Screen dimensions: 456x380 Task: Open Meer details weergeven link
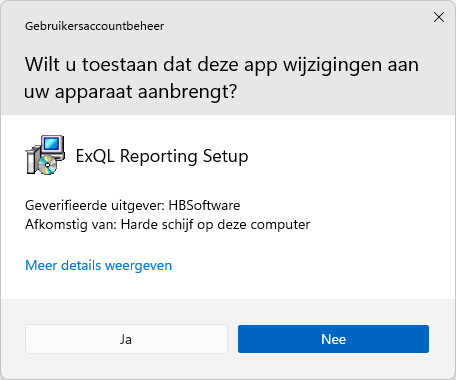coord(99,266)
